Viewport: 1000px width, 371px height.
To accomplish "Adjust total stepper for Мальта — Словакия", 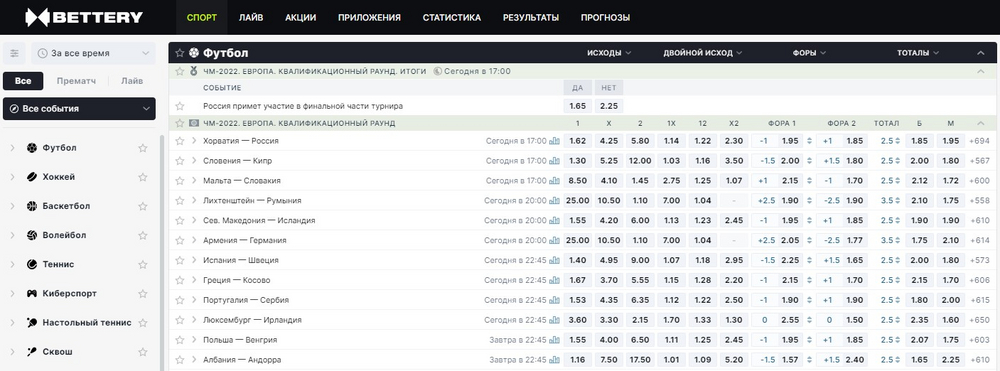I will coord(897,180).
